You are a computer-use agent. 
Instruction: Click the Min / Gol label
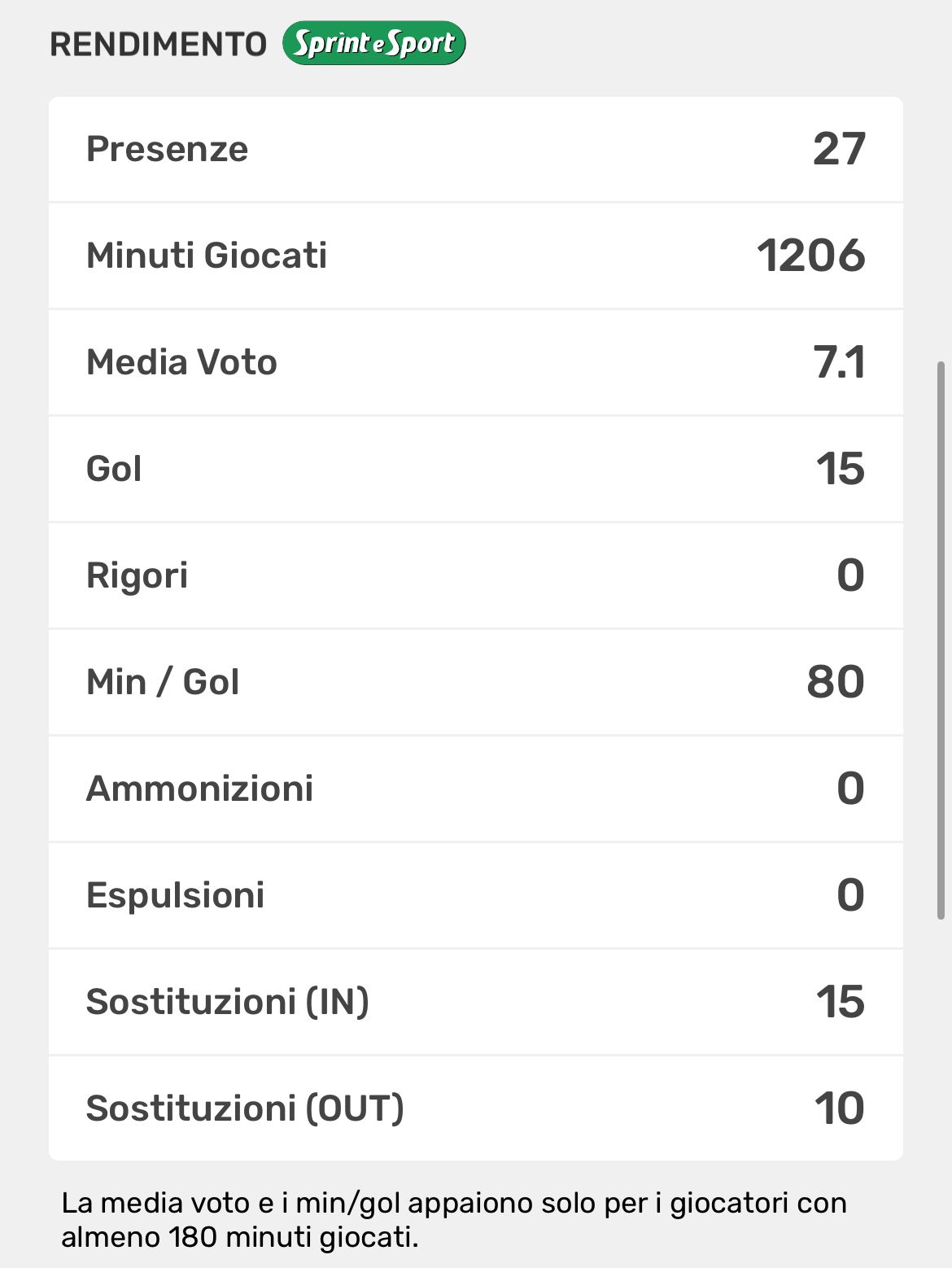(x=163, y=682)
